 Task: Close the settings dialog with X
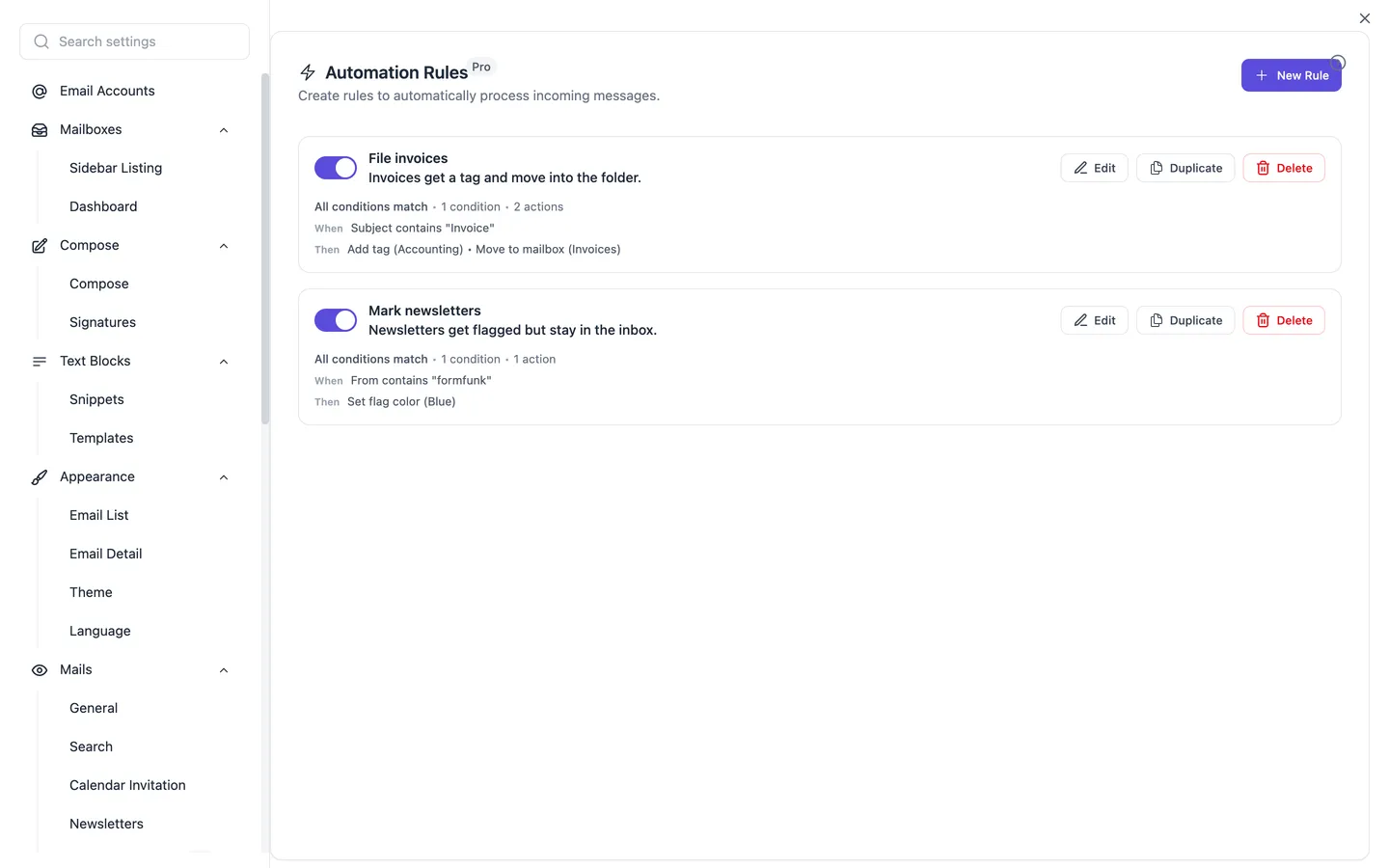(1365, 18)
